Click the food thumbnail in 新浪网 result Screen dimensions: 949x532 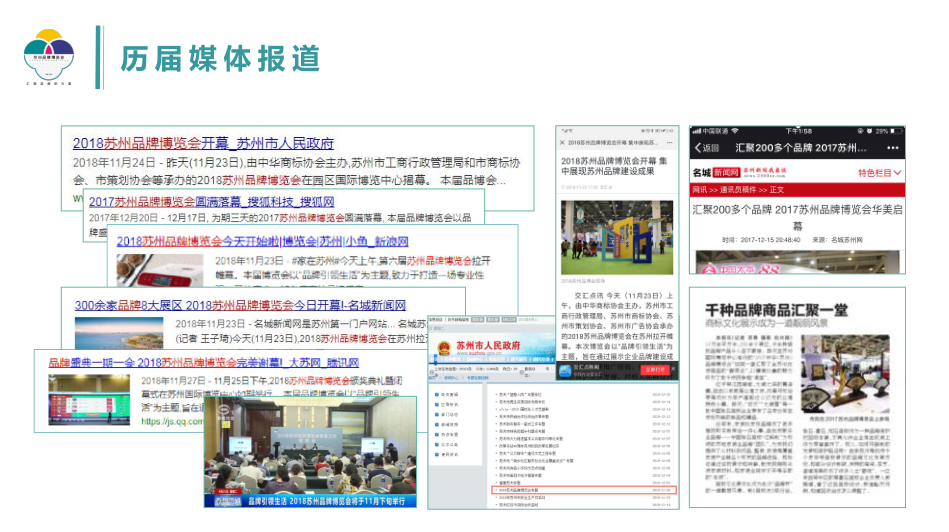[x=160, y=270]
